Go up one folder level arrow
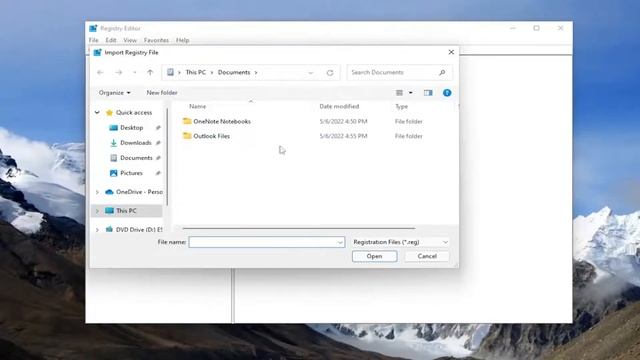640x360 pixels. coord(150,73)
